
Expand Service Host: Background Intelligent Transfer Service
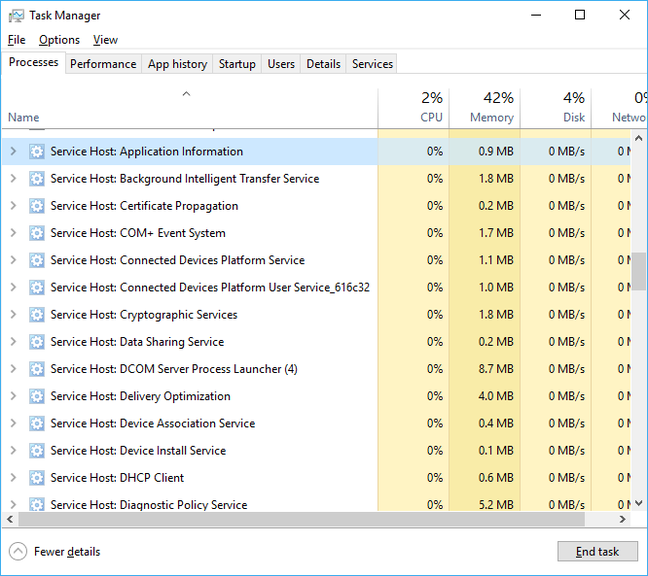coord(13,179)
